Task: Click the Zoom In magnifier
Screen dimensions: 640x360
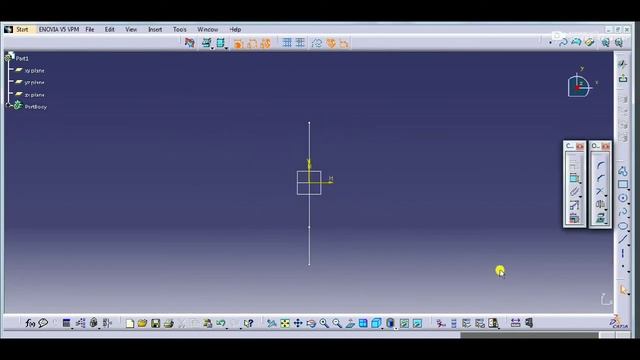Action: (324, 323)
